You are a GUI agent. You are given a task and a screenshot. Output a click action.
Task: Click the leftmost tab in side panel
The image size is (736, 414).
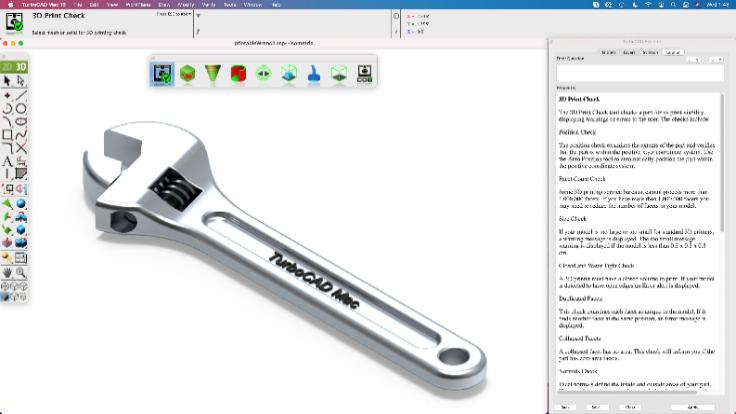pos(608,53)
